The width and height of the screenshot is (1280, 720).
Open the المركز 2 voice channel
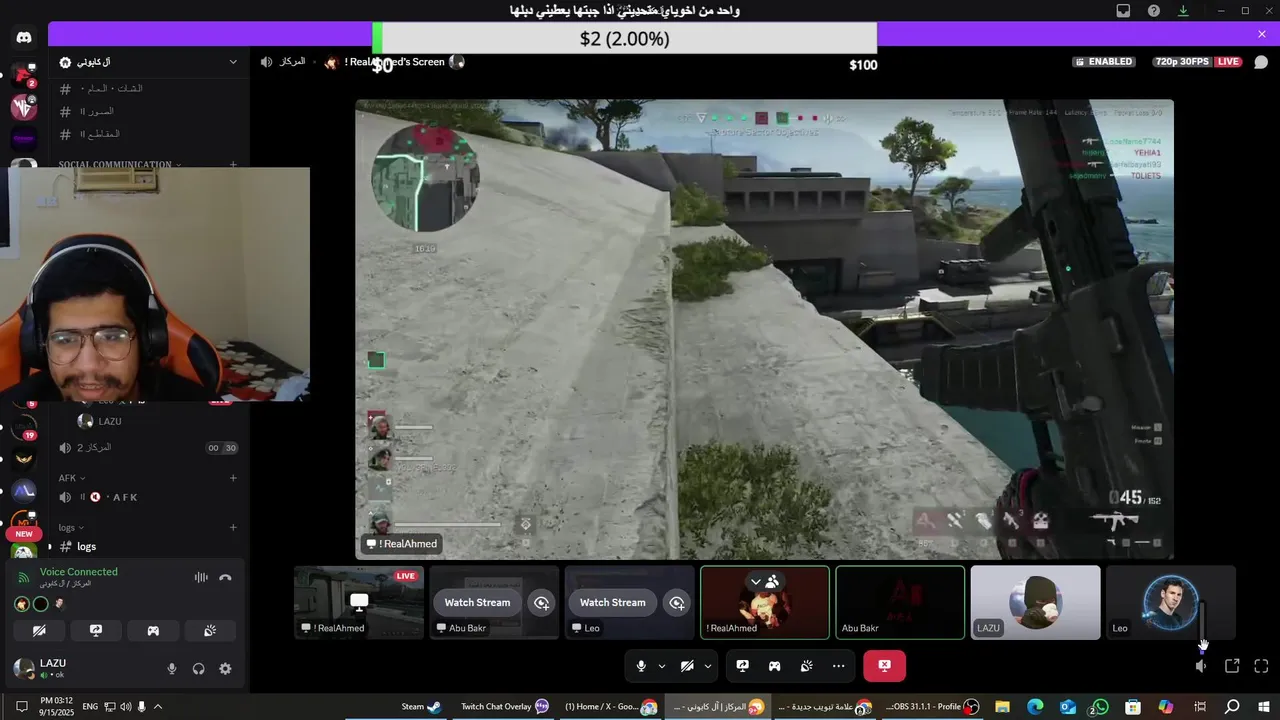148,448
